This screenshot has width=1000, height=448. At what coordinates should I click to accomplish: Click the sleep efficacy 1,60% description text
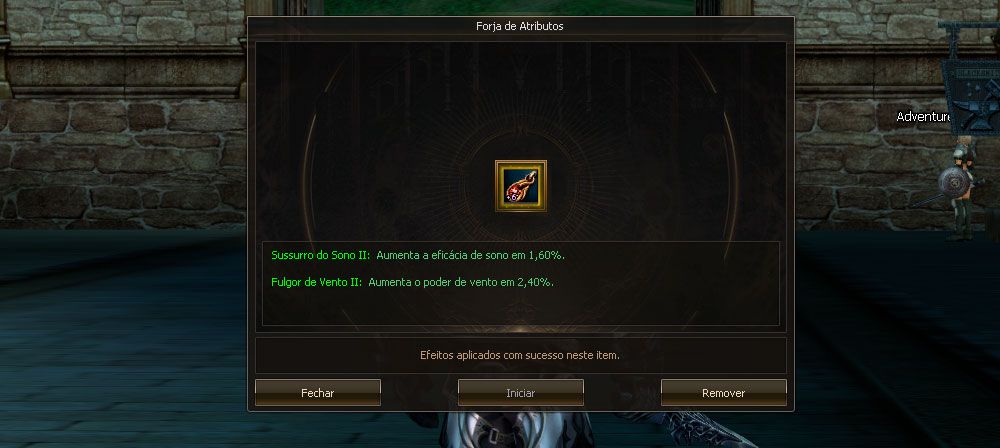pos(471,255)
